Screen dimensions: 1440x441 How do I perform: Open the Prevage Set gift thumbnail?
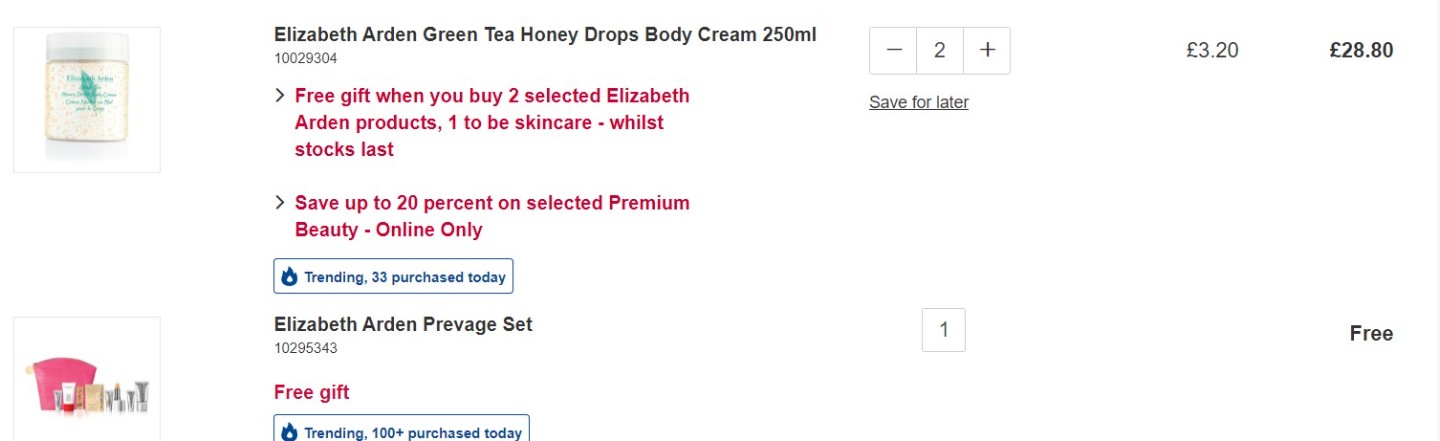(x=87, y=379)
